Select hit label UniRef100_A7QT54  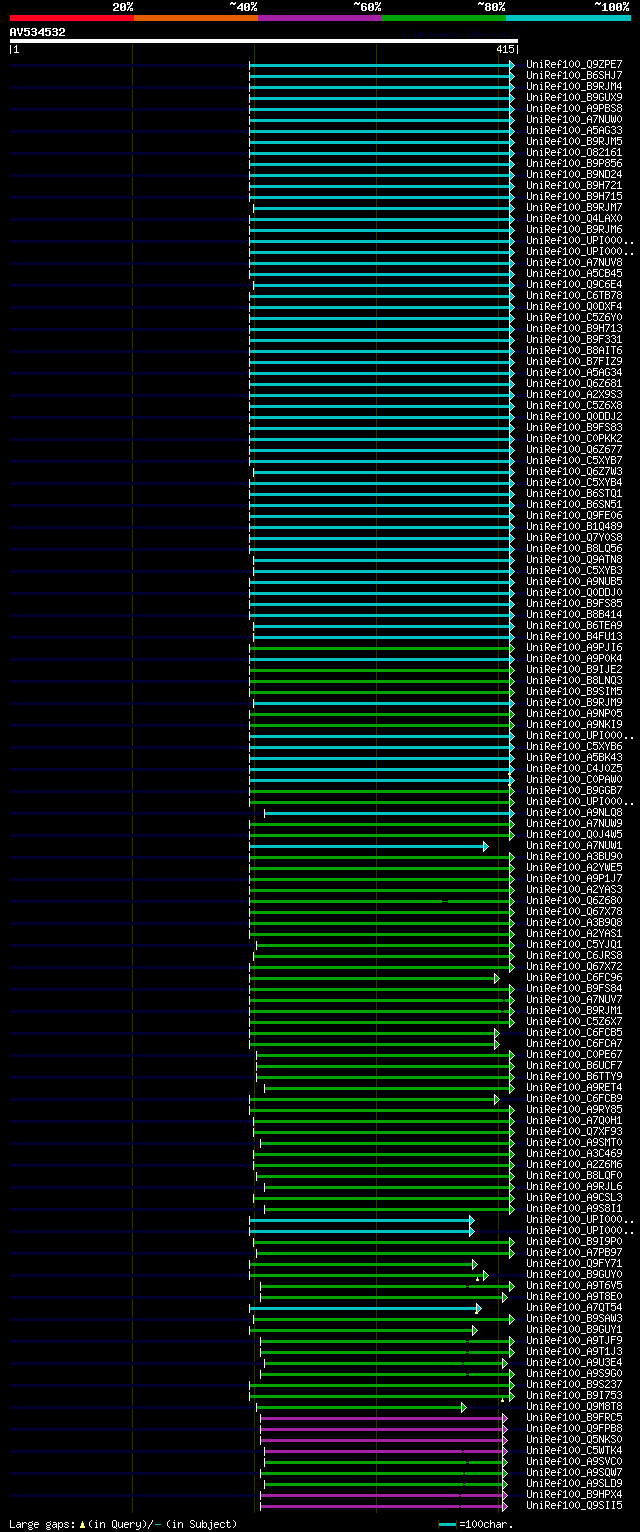point(574,1307)
